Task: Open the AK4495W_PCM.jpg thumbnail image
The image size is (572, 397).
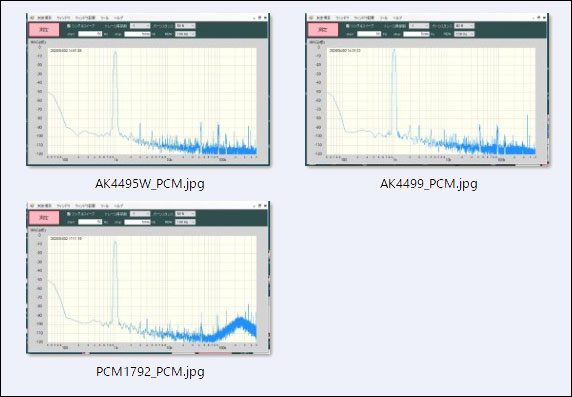Action: point(148,89)
